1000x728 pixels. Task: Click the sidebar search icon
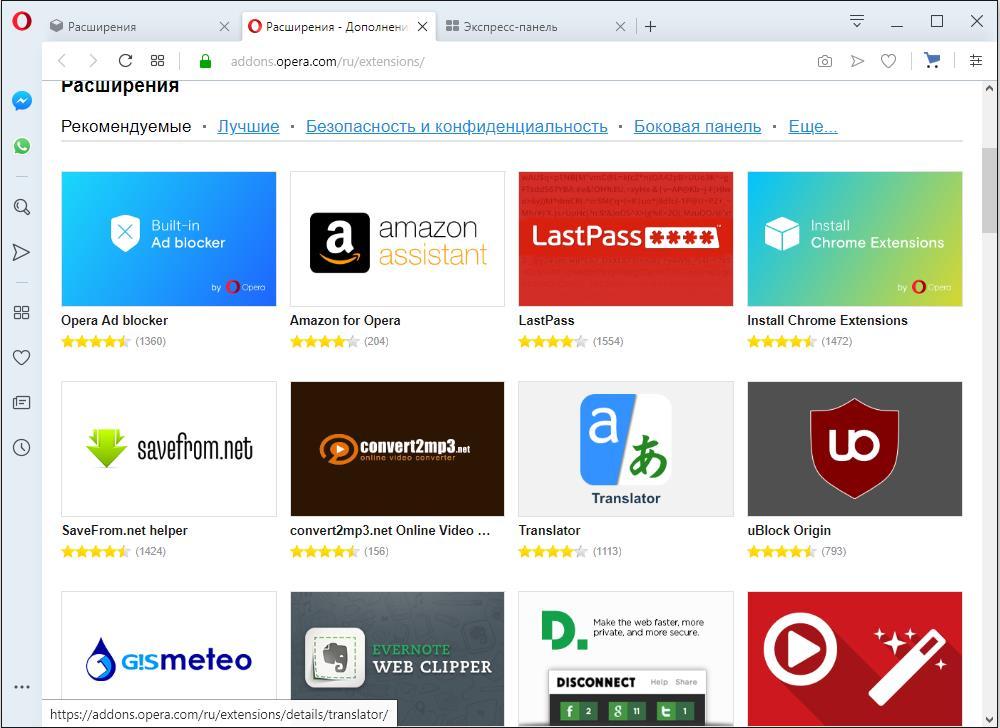coord(21,207)
